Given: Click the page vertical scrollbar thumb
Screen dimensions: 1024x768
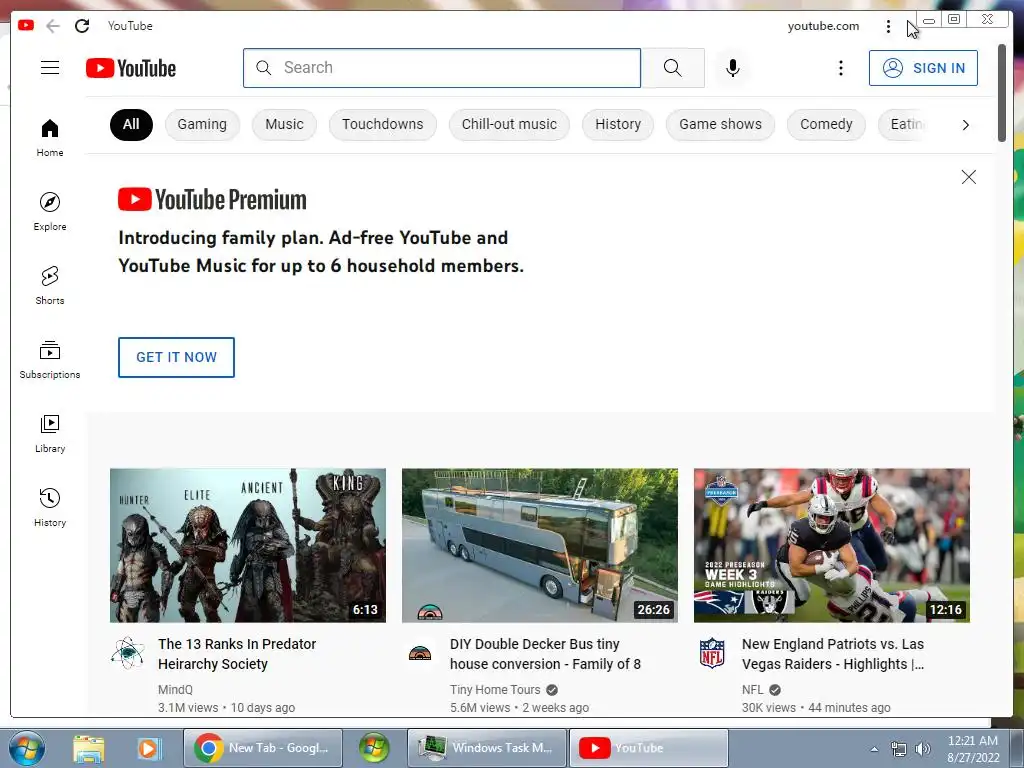Looking at the screenshot, I should (x=1002, y=92).
